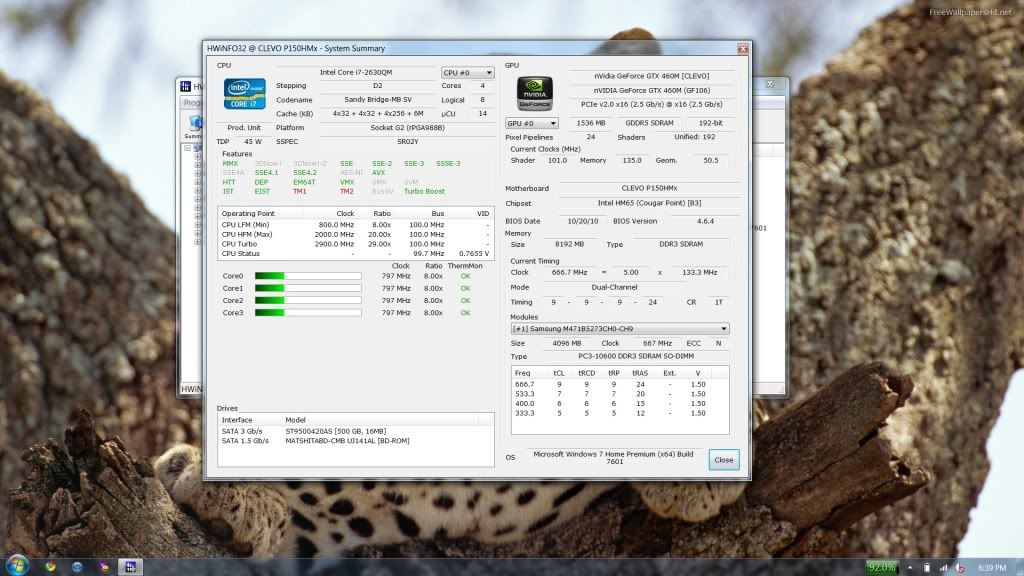Click the Intel Core i7 logo
The height and width of the screenshot is (576, 1024).
(x=244, y=93)
